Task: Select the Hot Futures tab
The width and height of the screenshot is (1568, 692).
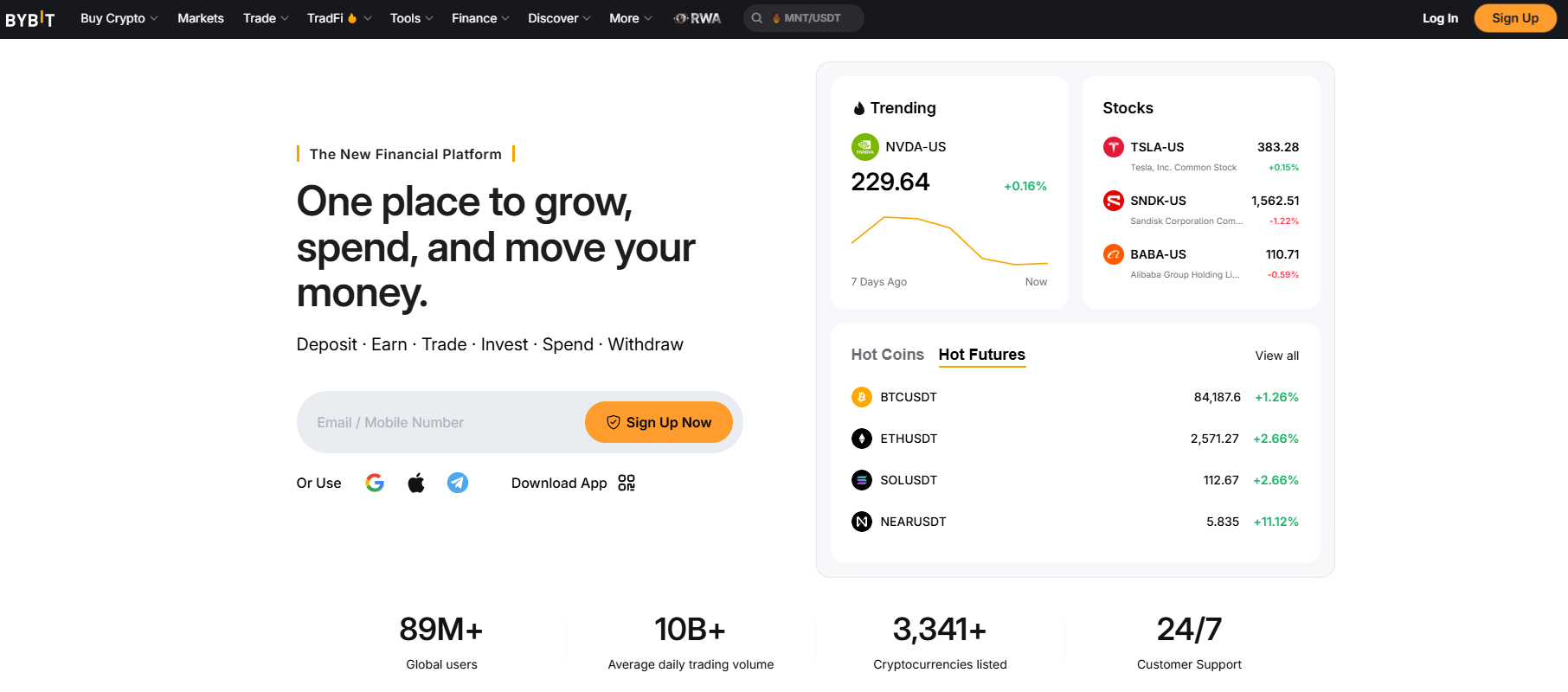Action: coord(982,355)
